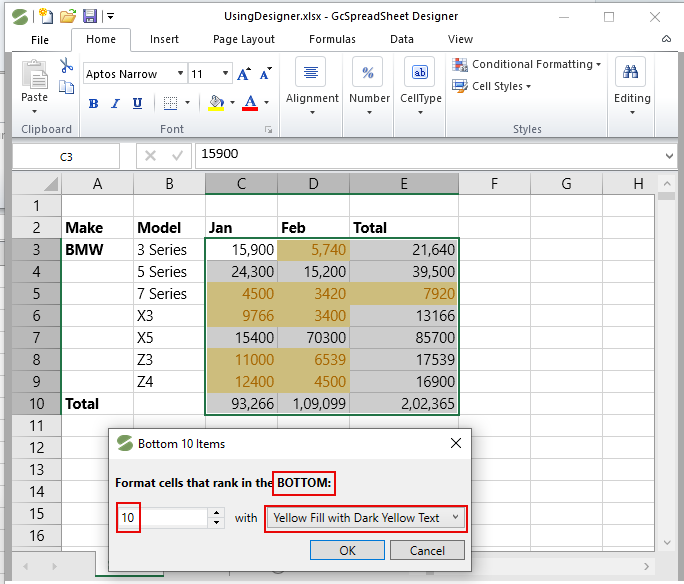Switch to the View tab

[x=460, y=40]
